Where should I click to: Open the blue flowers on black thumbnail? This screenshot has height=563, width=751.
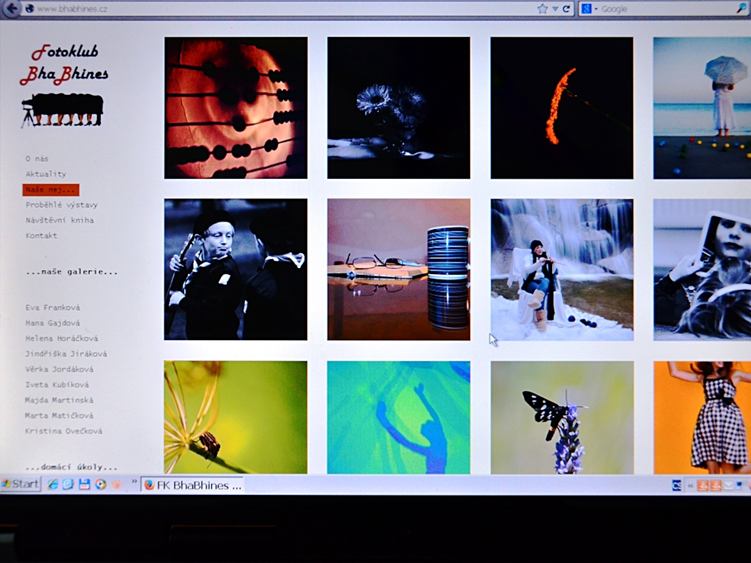point(399,108)
